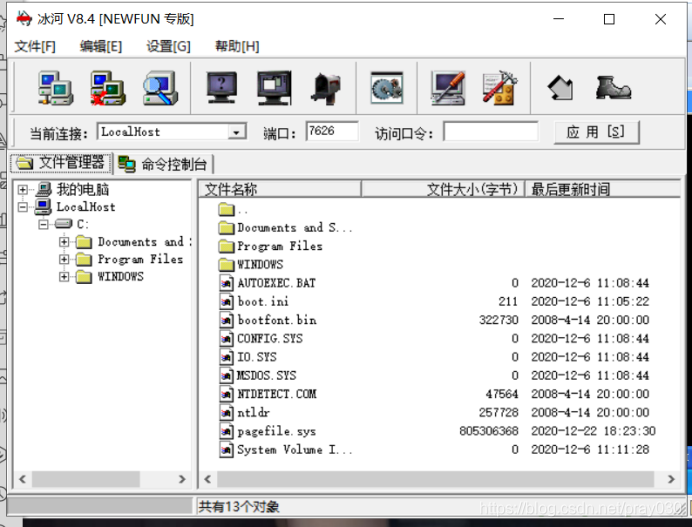Click the 文件名称 column header
The image size is (692, 527).
pyautogui.click(x=280, y=189)
